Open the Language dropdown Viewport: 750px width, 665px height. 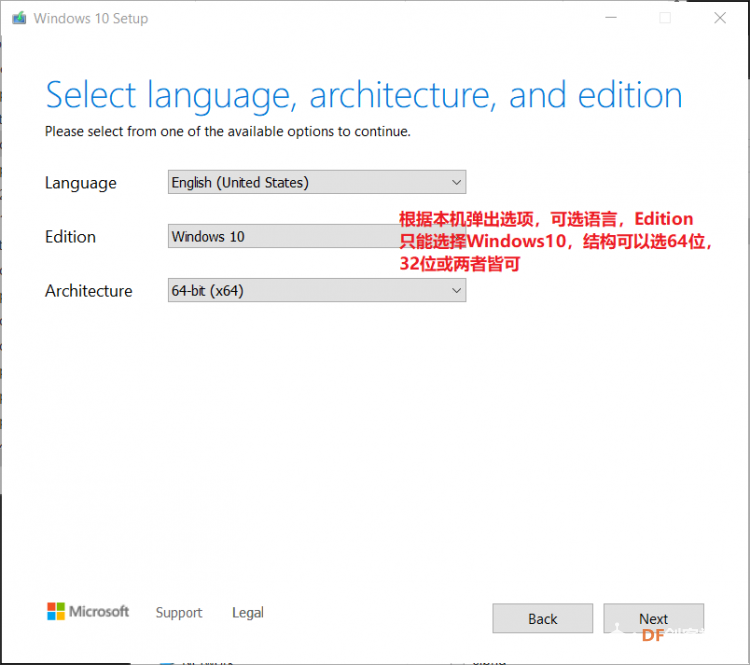tap(317, 182)
